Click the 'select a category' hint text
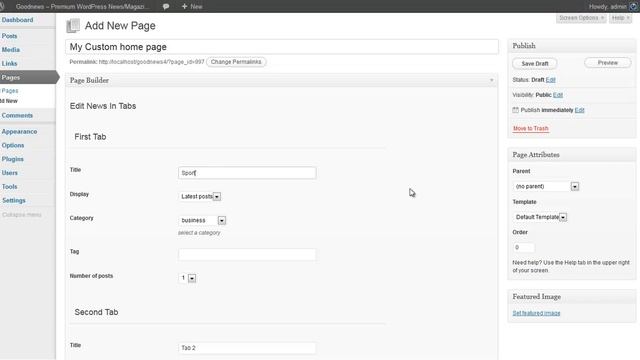This screenshot has width=640, height=360. 199,233
